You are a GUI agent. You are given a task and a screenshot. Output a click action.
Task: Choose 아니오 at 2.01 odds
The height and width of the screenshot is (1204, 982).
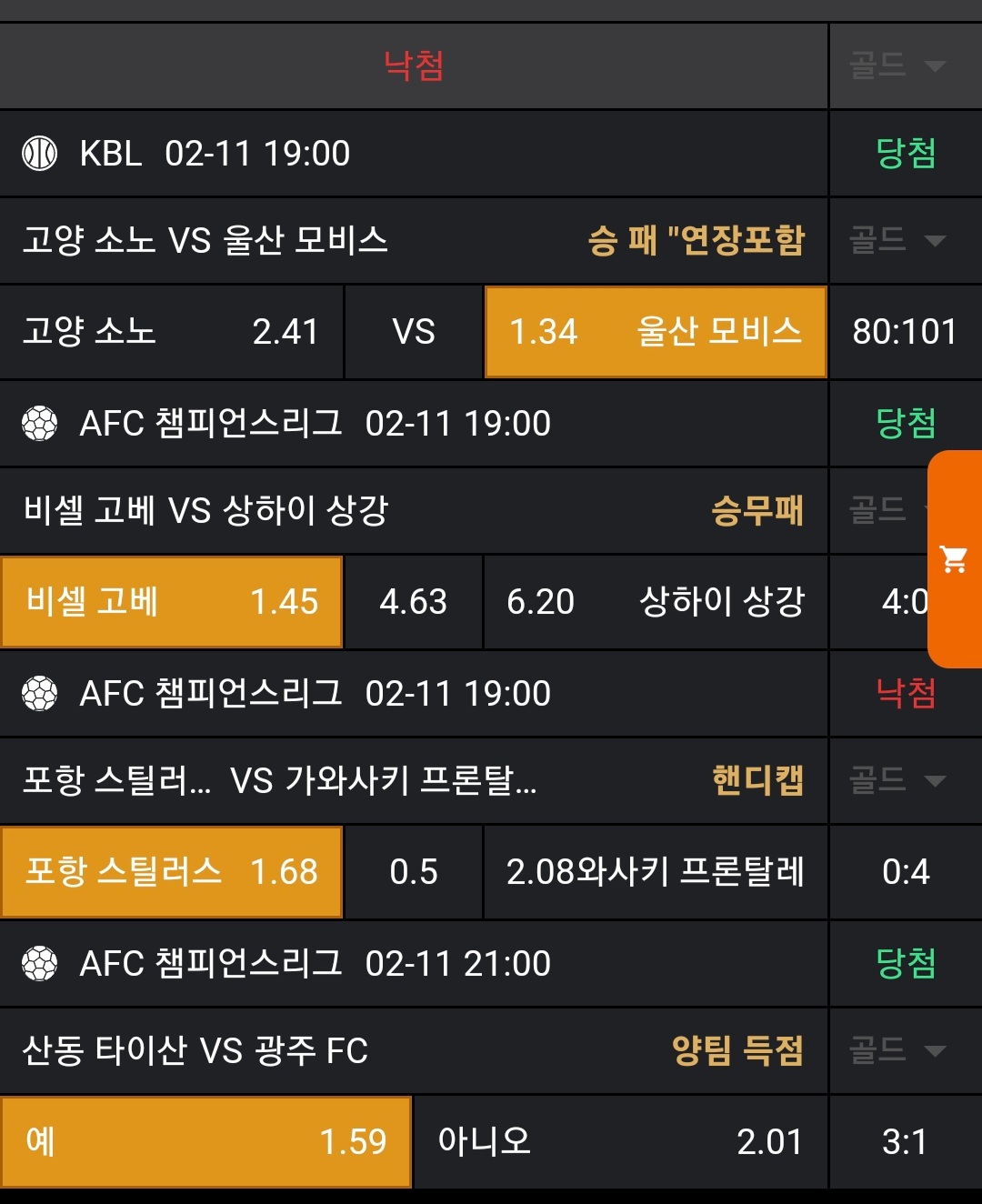(x=620, y=1141)
